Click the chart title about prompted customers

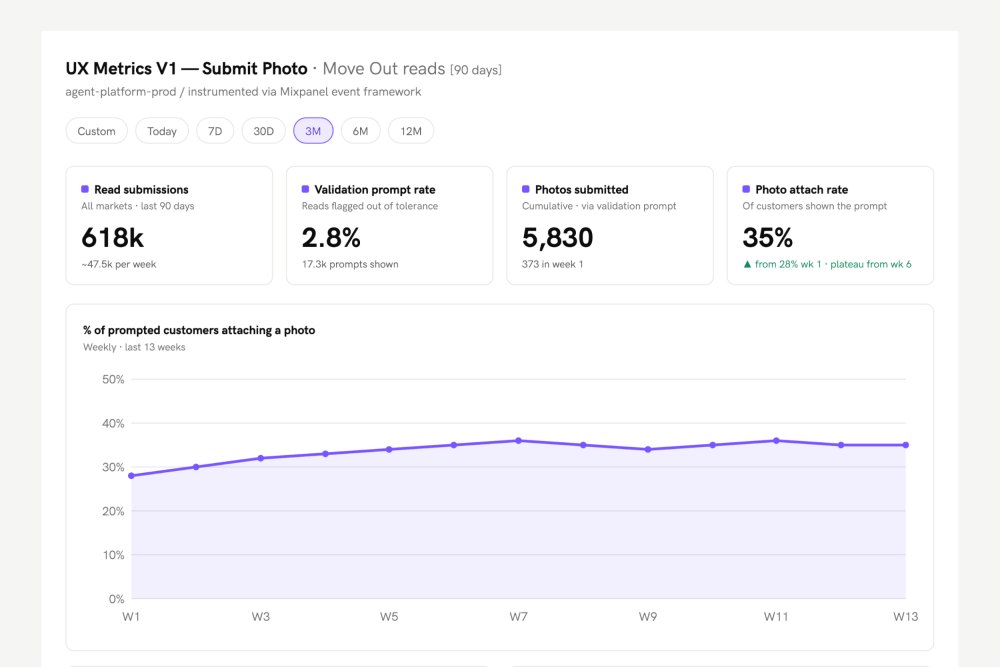(199, 330)
